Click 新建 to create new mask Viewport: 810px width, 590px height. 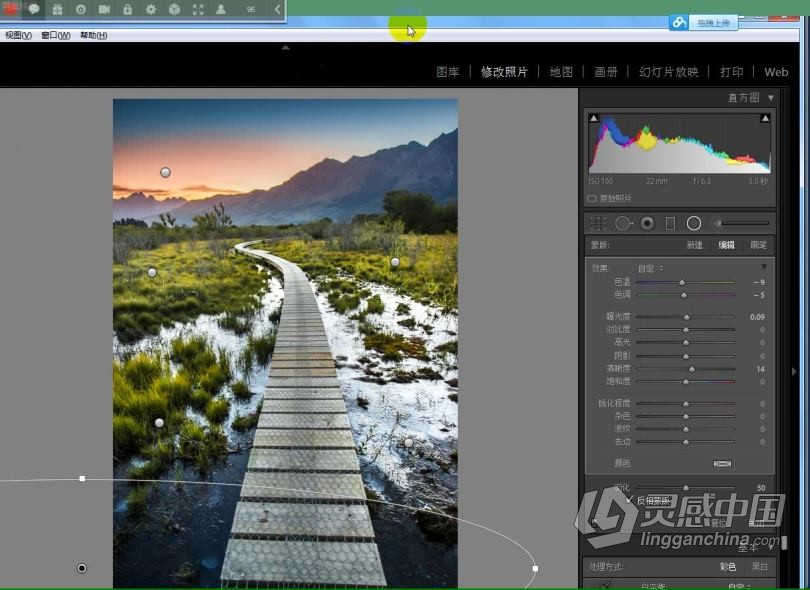click(x=694, y=245)
